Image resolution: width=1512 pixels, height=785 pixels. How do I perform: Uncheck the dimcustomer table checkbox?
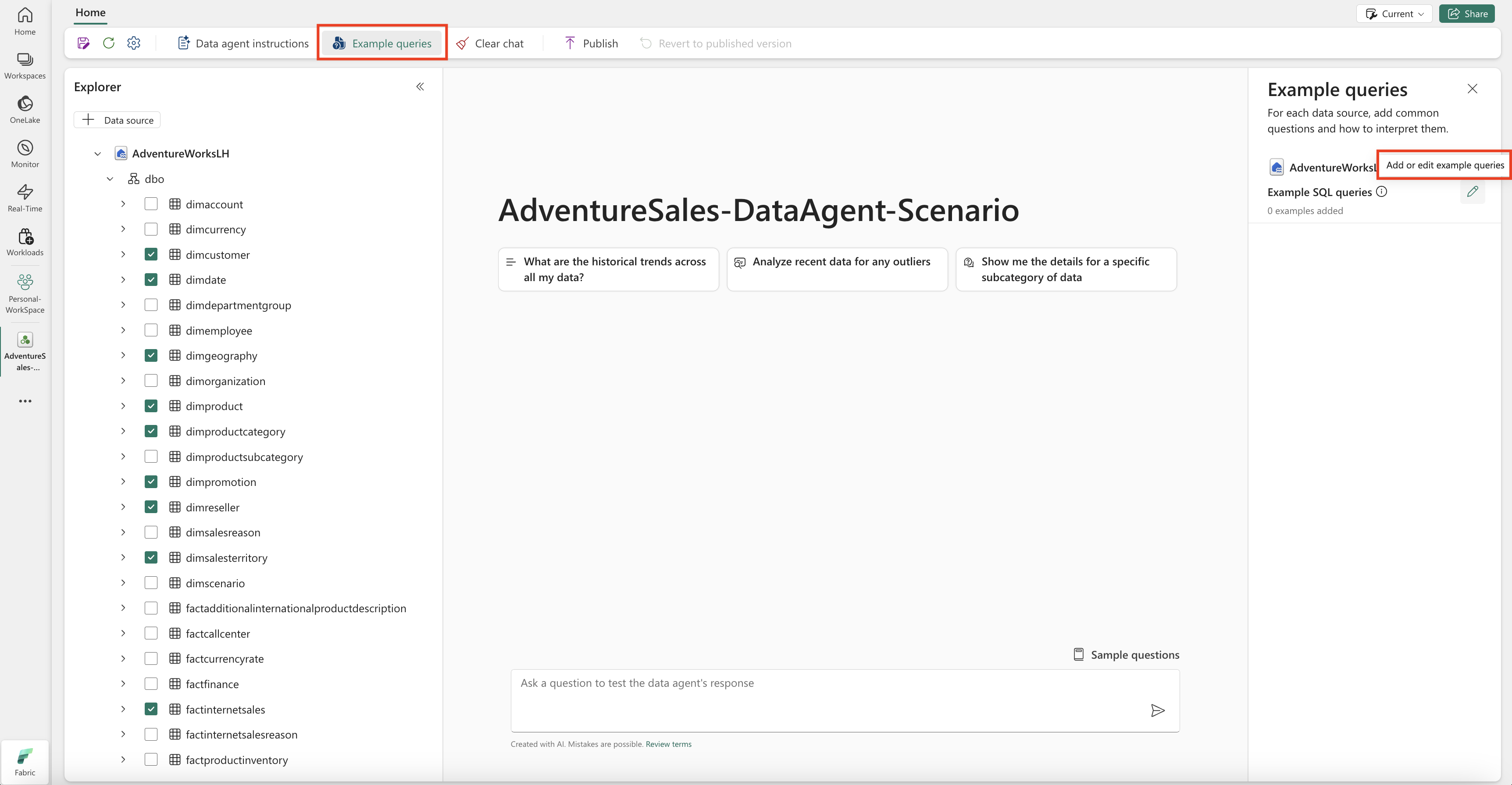click(x=151, y=254)
